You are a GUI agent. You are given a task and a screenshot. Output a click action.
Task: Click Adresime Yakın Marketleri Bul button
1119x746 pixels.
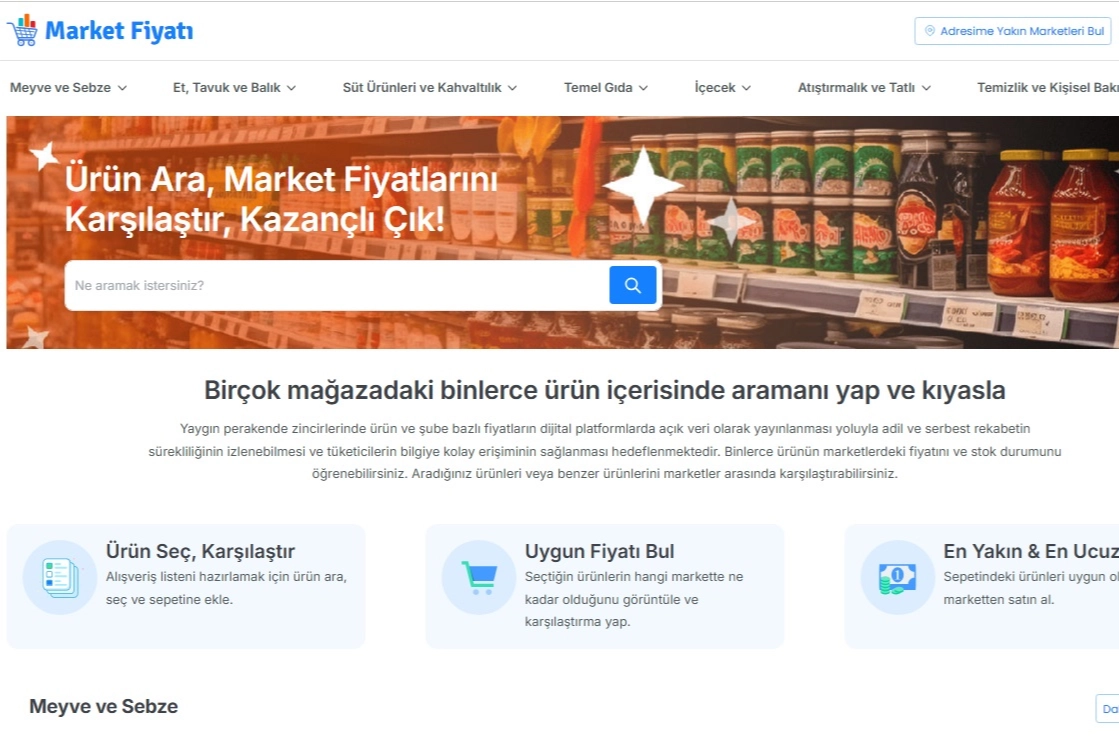click(x=1012, y=31)
